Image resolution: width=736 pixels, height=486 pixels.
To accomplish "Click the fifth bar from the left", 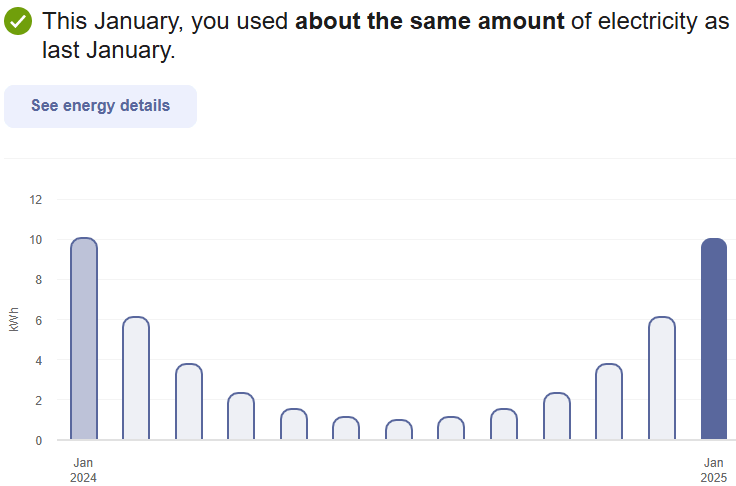I will coord(294,425).
